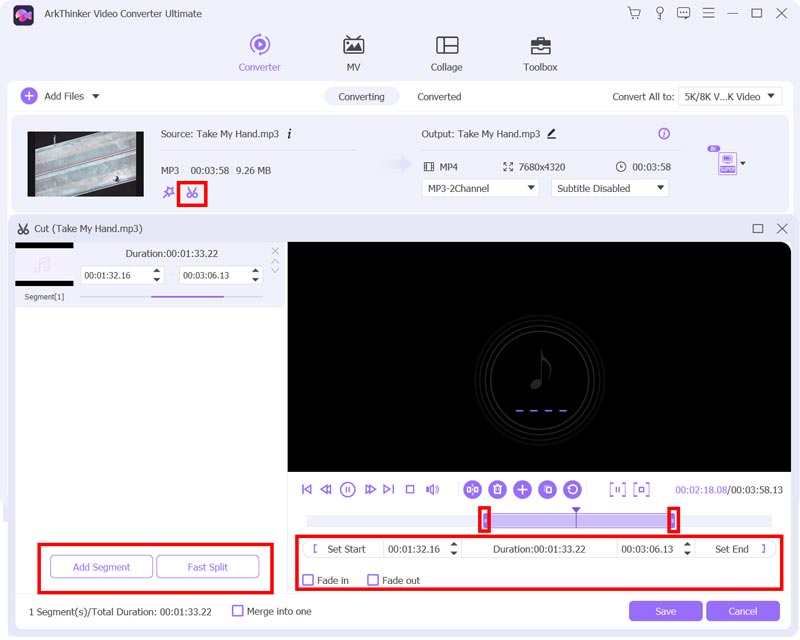The height and width of the screenshot is (640, 800).
Task: Enable the Fade out checkbox
Action: point(373,580)
